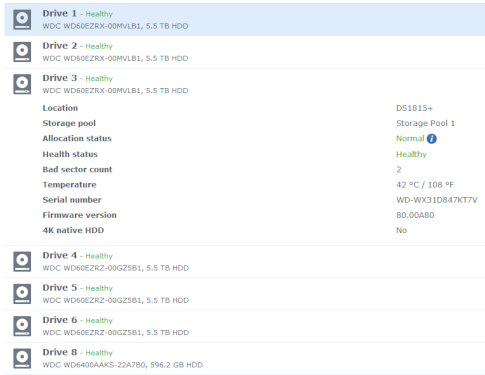Image resolution: width=485 pixels, height=375 pixels.
Task: Expand the Drive 8 row
Action: tap(244, 359)
